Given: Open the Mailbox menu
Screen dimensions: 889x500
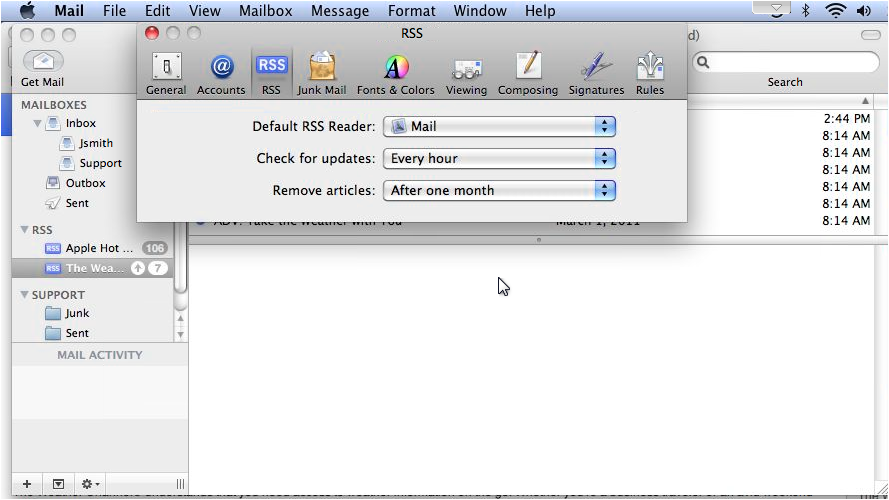Looking at the screenshot, I should pos(265,11).
